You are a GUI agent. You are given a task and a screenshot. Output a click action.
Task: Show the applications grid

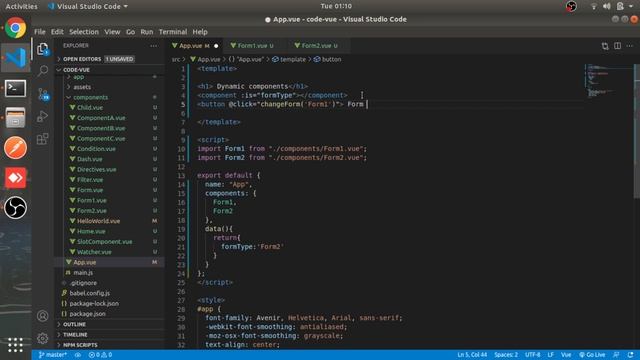16,344
